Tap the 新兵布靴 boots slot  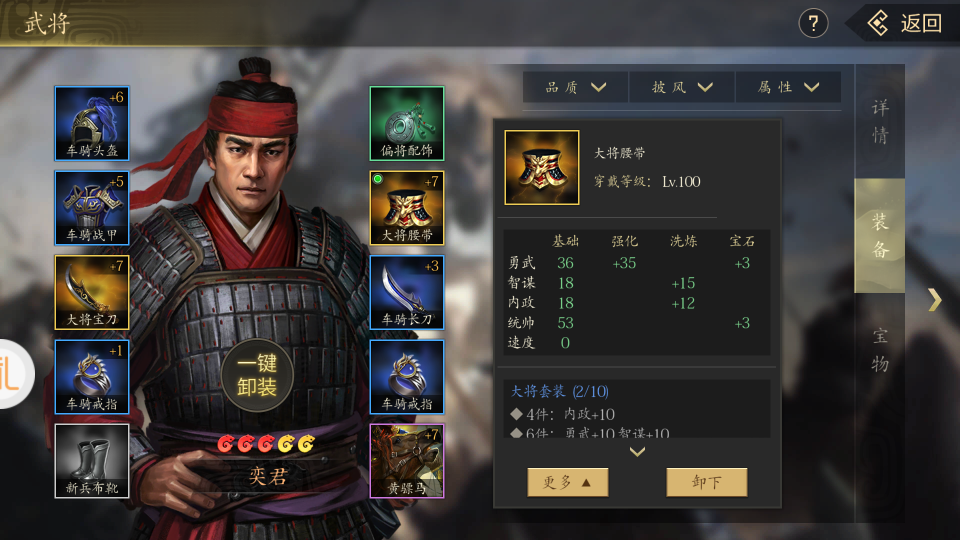(92, 461)
